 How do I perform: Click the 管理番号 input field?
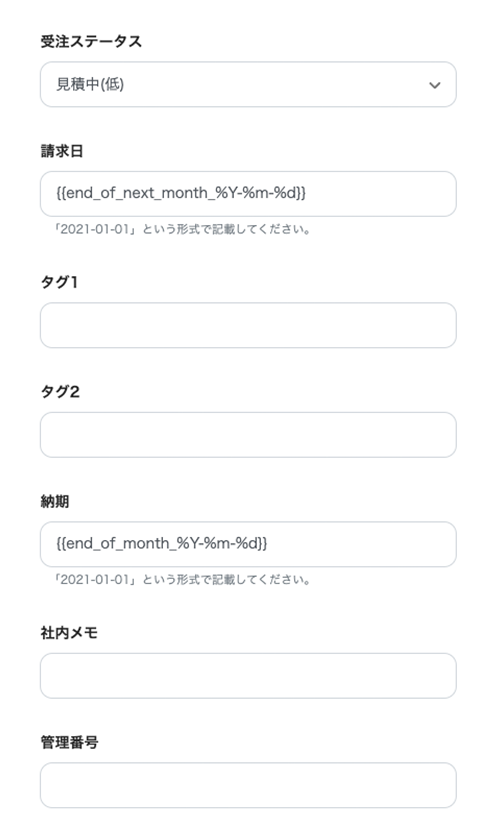(x=248, y=785)
